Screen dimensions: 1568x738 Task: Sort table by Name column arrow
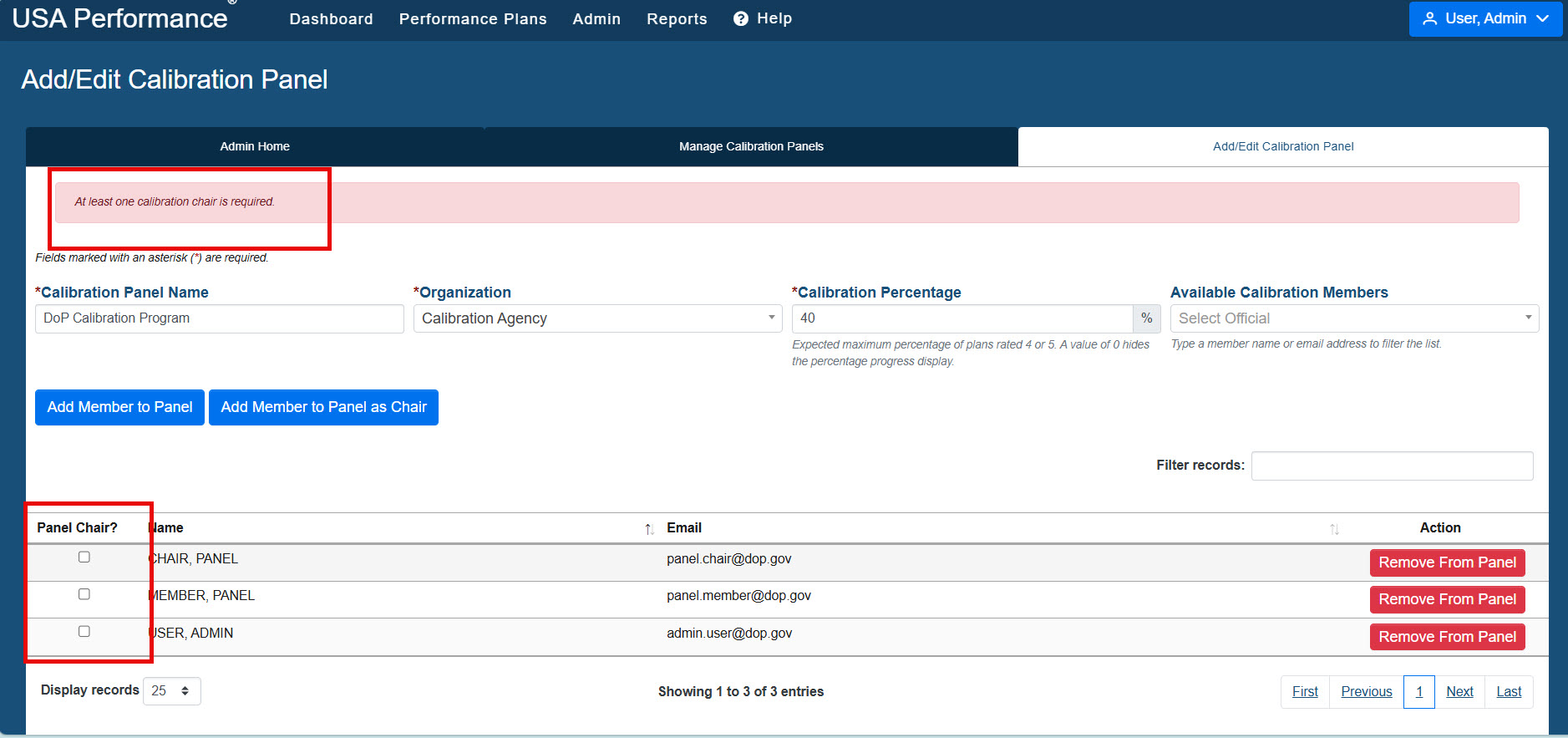click(649, 528)
